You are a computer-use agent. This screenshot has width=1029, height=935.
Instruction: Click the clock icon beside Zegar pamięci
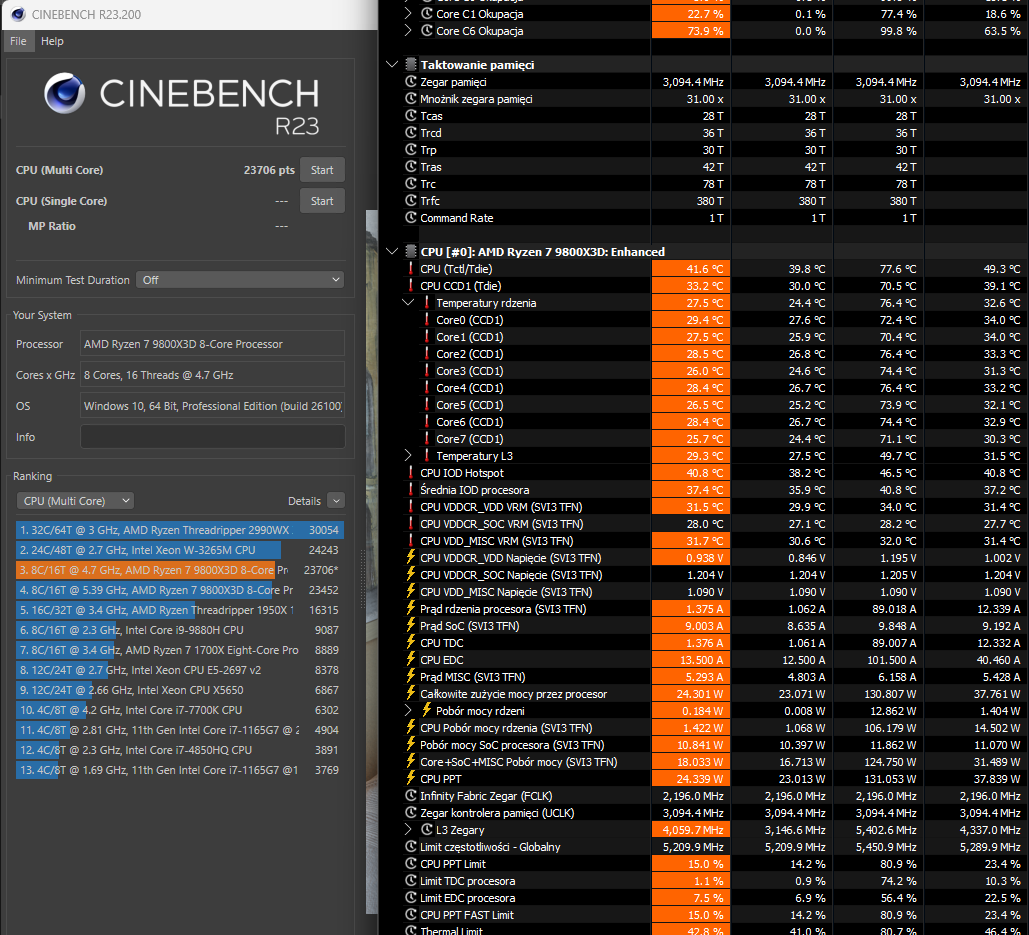pos(410,82)
